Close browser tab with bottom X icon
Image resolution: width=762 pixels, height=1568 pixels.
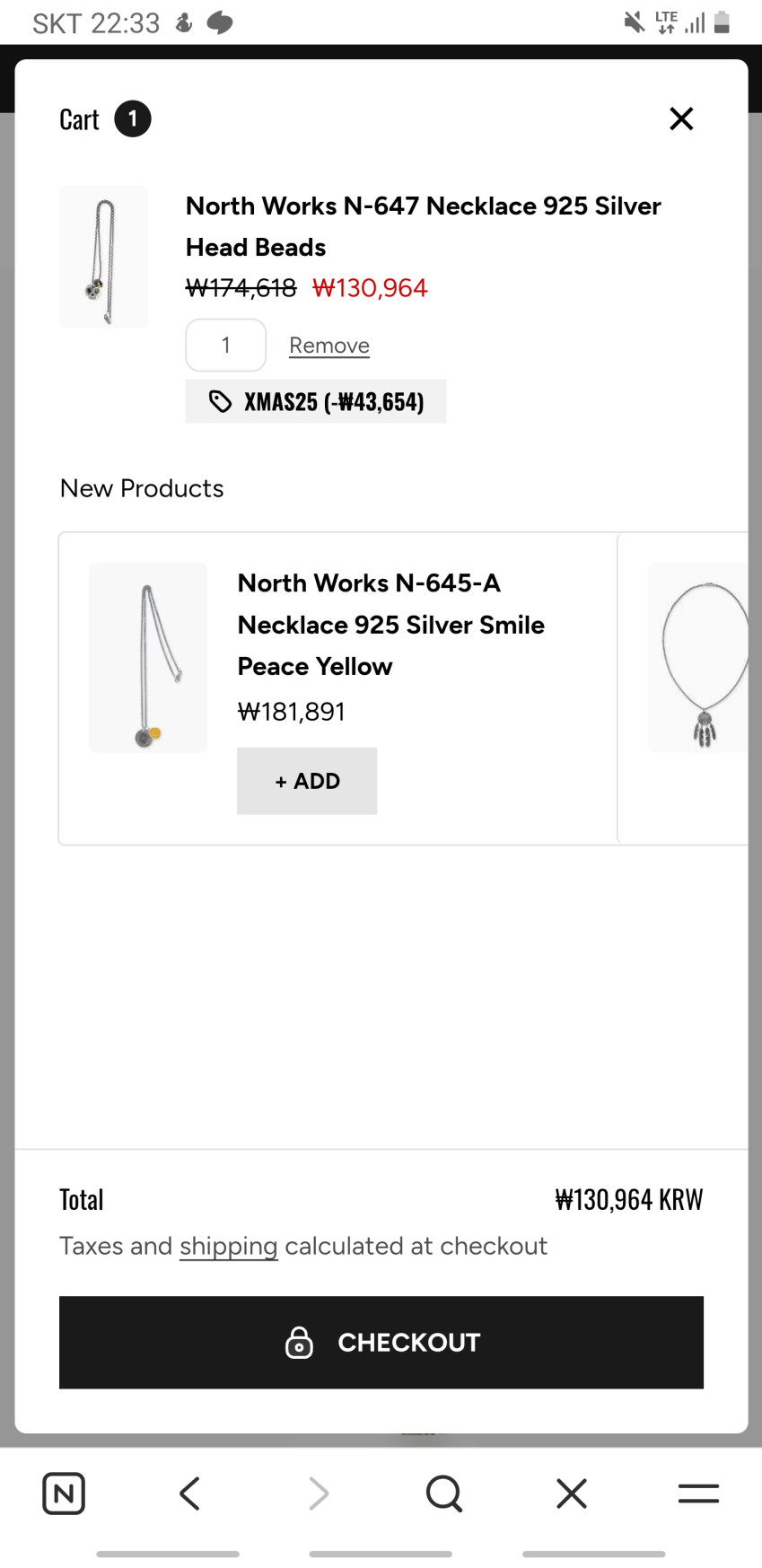(572, 1494)
